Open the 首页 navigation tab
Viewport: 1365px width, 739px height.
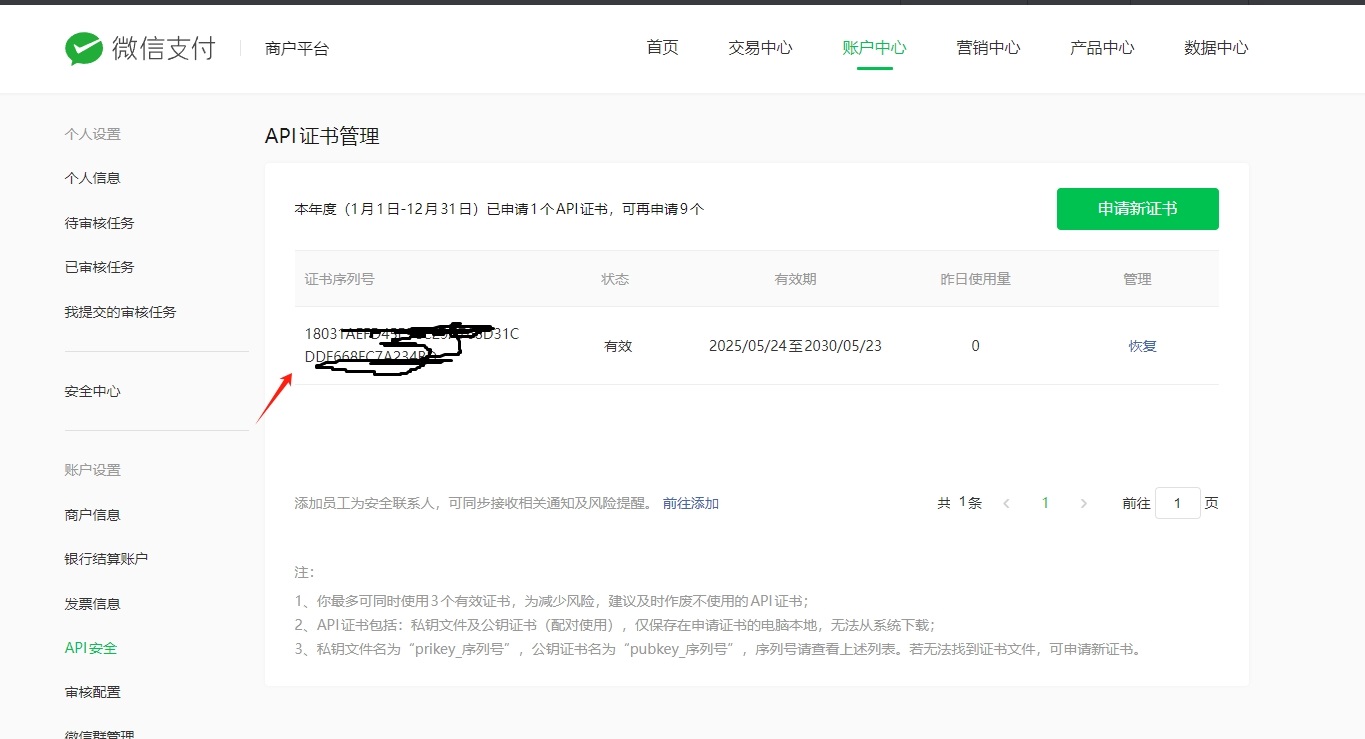point(662,48)
